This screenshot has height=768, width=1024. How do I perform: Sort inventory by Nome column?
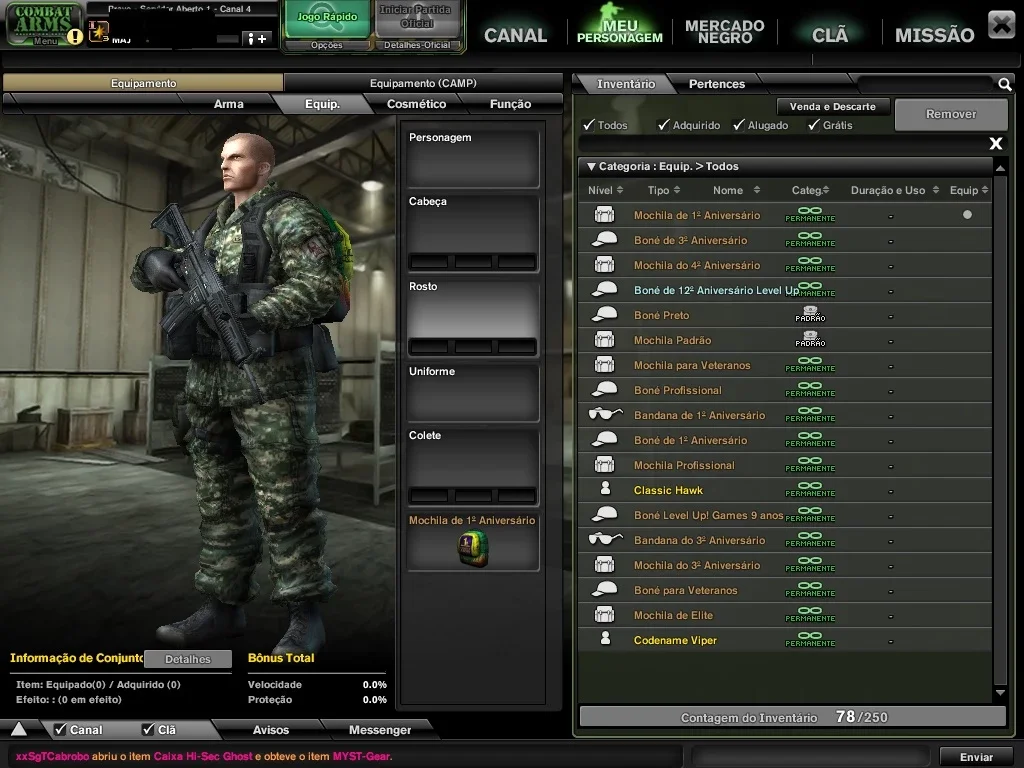pos(736,190)
